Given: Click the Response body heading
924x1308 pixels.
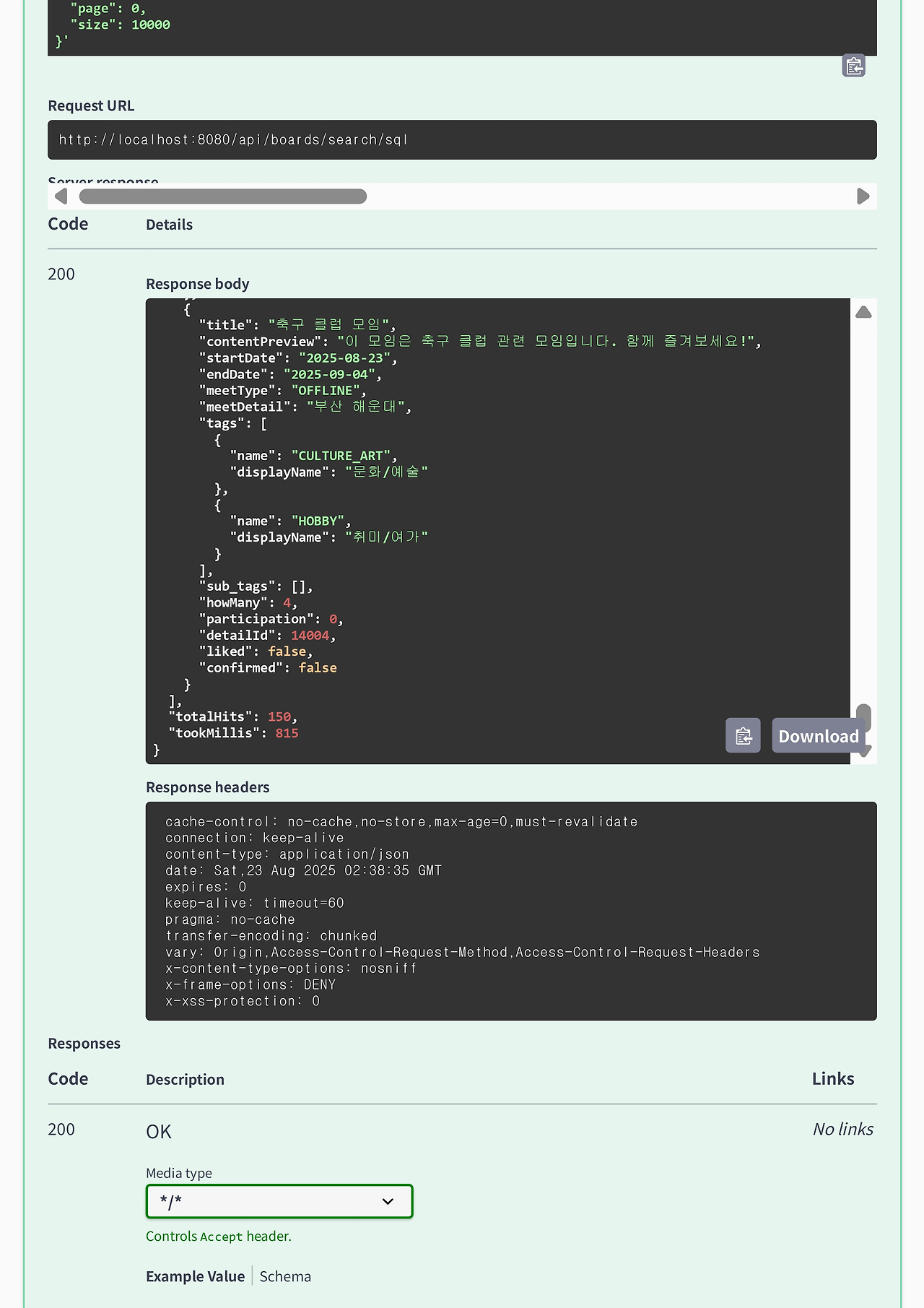Looking at the screenshot, I should click(x=198, y=284).
